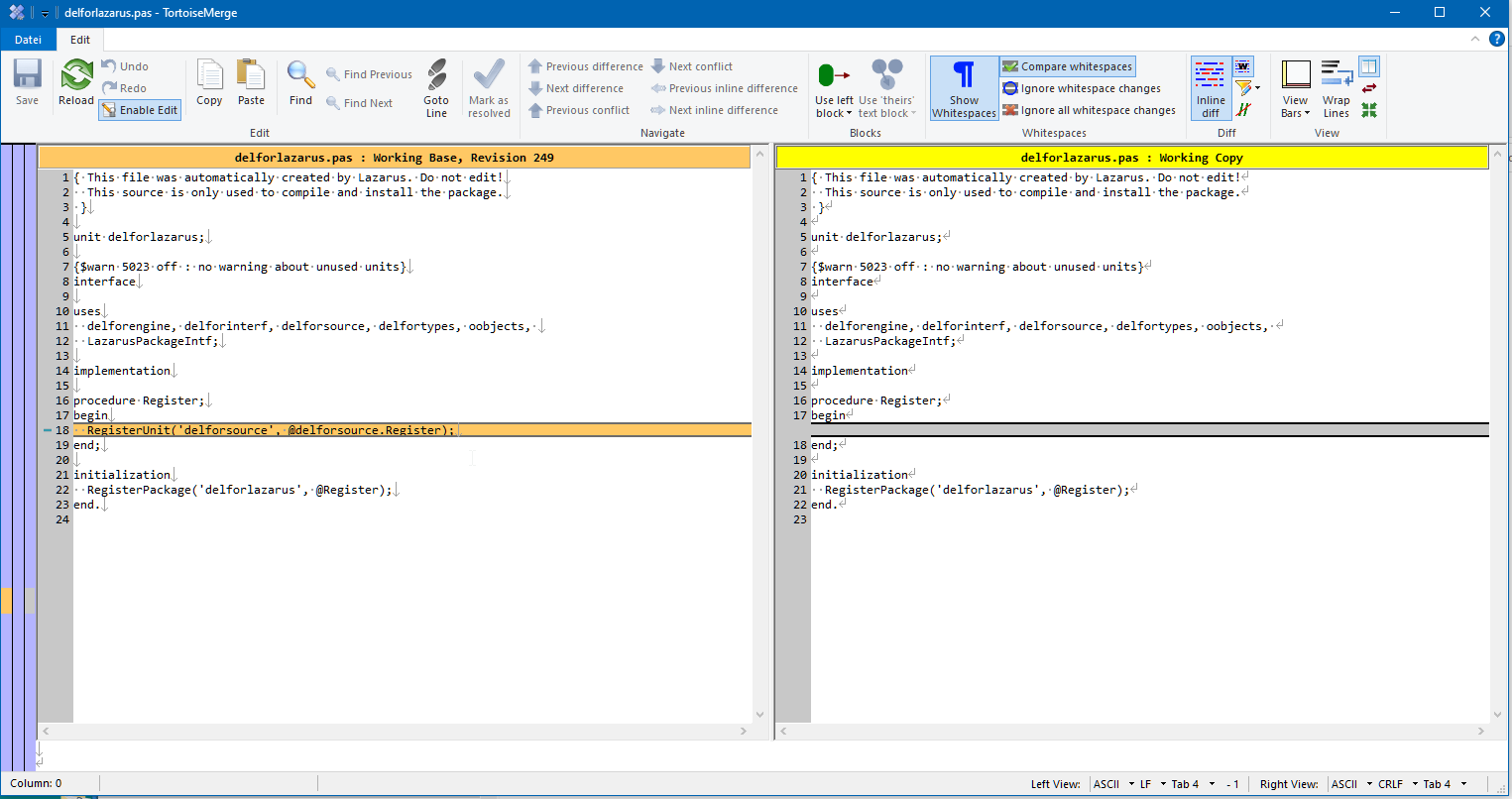Click the '- 1' count in status bar

click(1232, 784)
